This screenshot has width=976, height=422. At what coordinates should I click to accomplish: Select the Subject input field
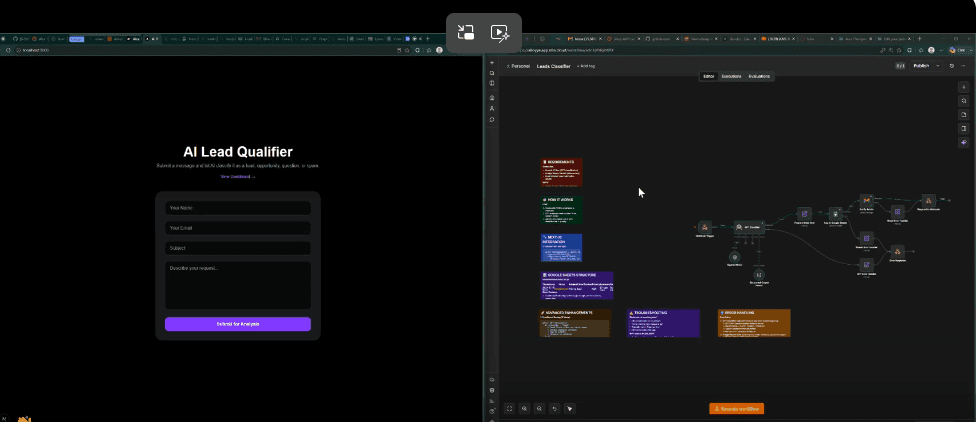(x=238, y=248)
